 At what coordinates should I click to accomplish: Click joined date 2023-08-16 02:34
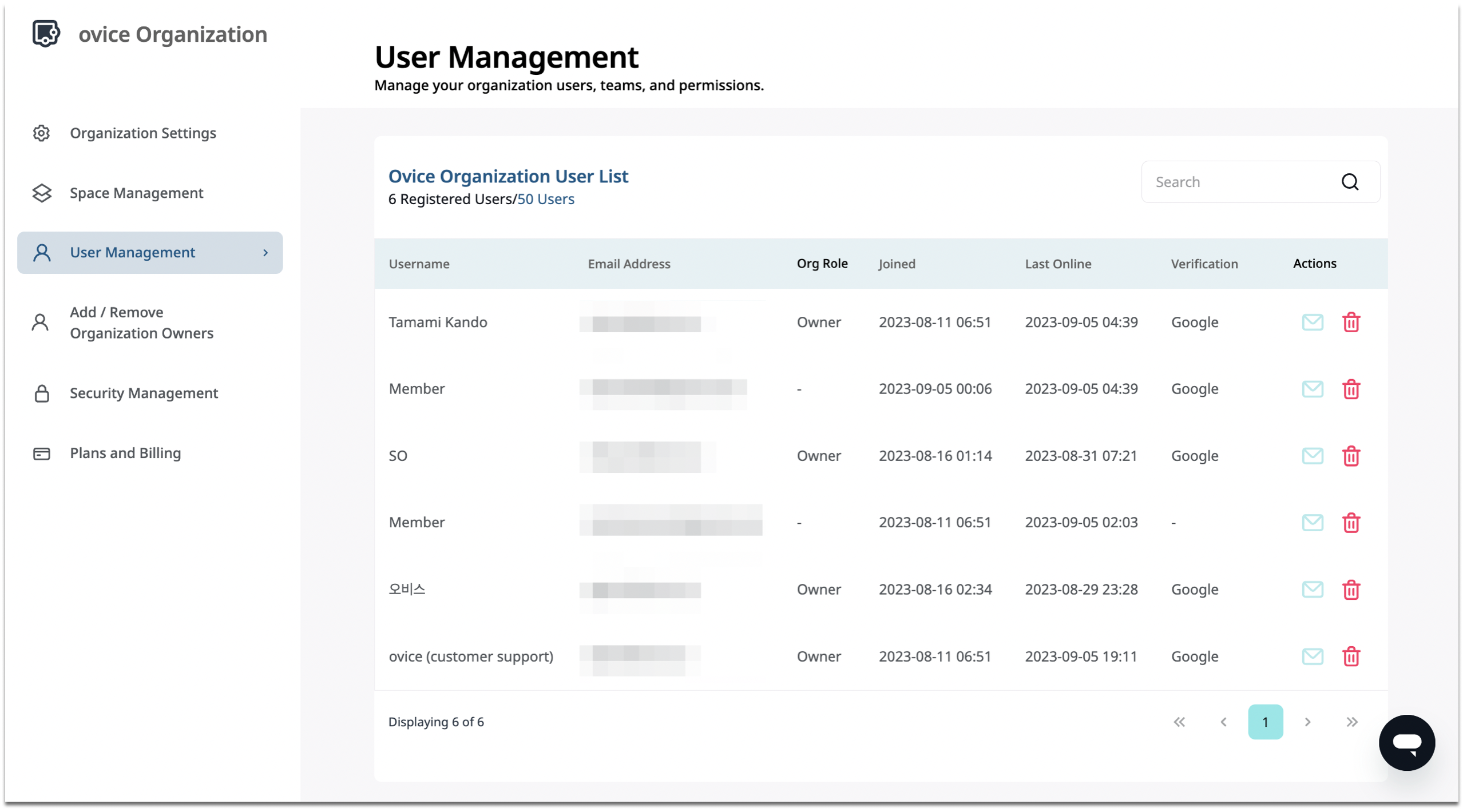click(x=935, y=590)
